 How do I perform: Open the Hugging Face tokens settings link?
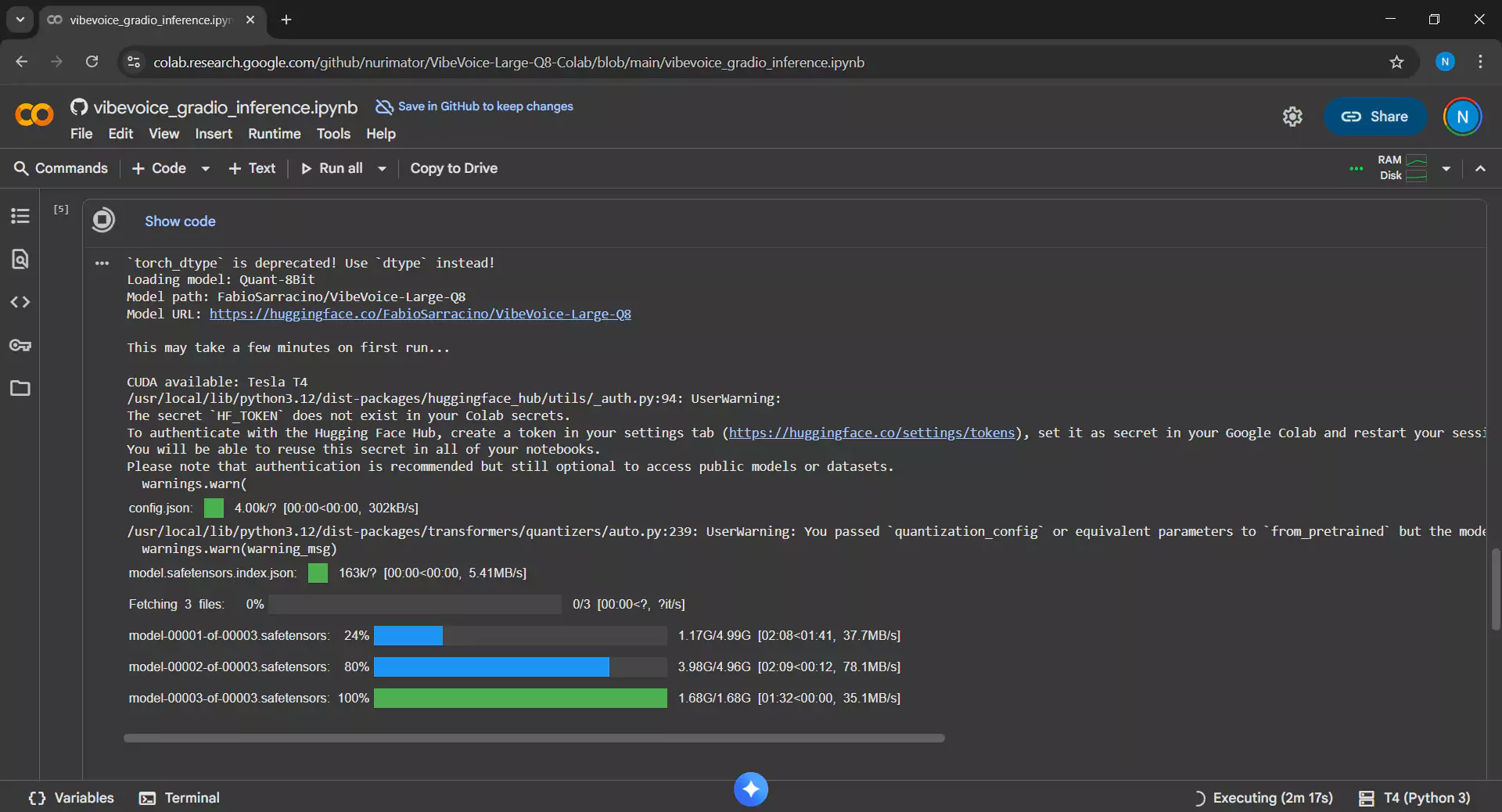coord(871,433)
